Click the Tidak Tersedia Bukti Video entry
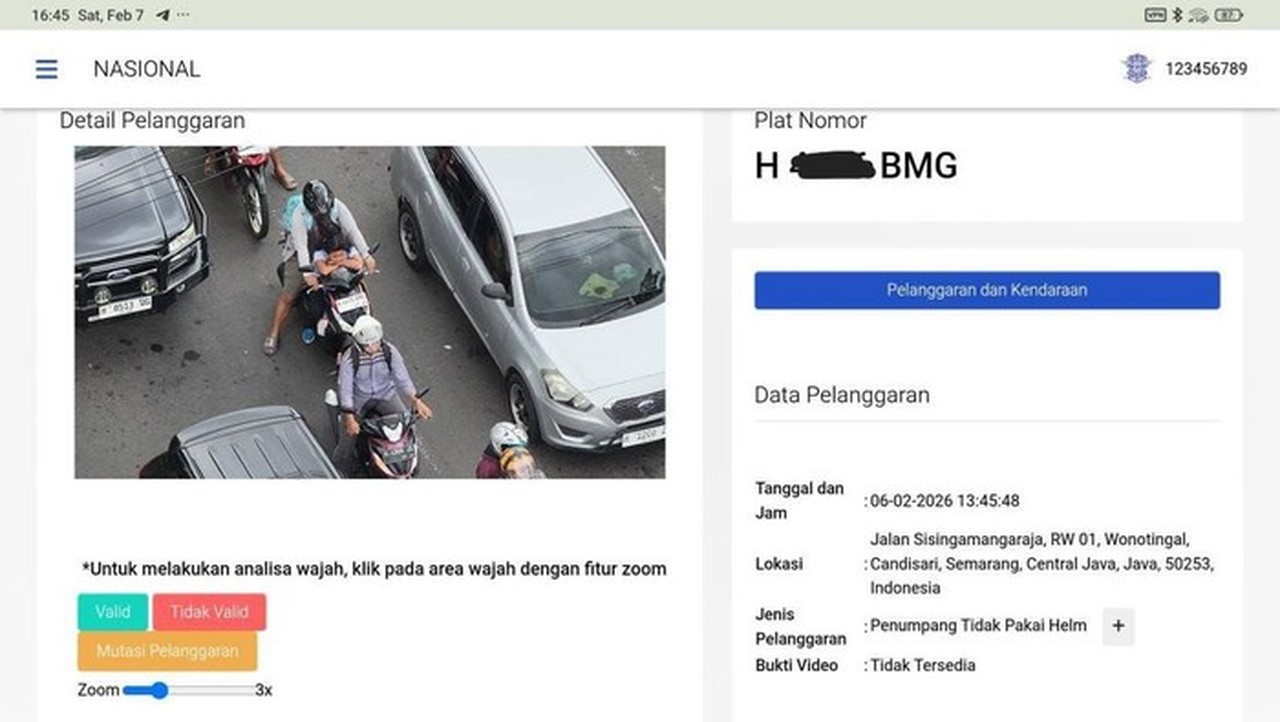The width and height of the screenshot is (1280, 722). (920, 665)
